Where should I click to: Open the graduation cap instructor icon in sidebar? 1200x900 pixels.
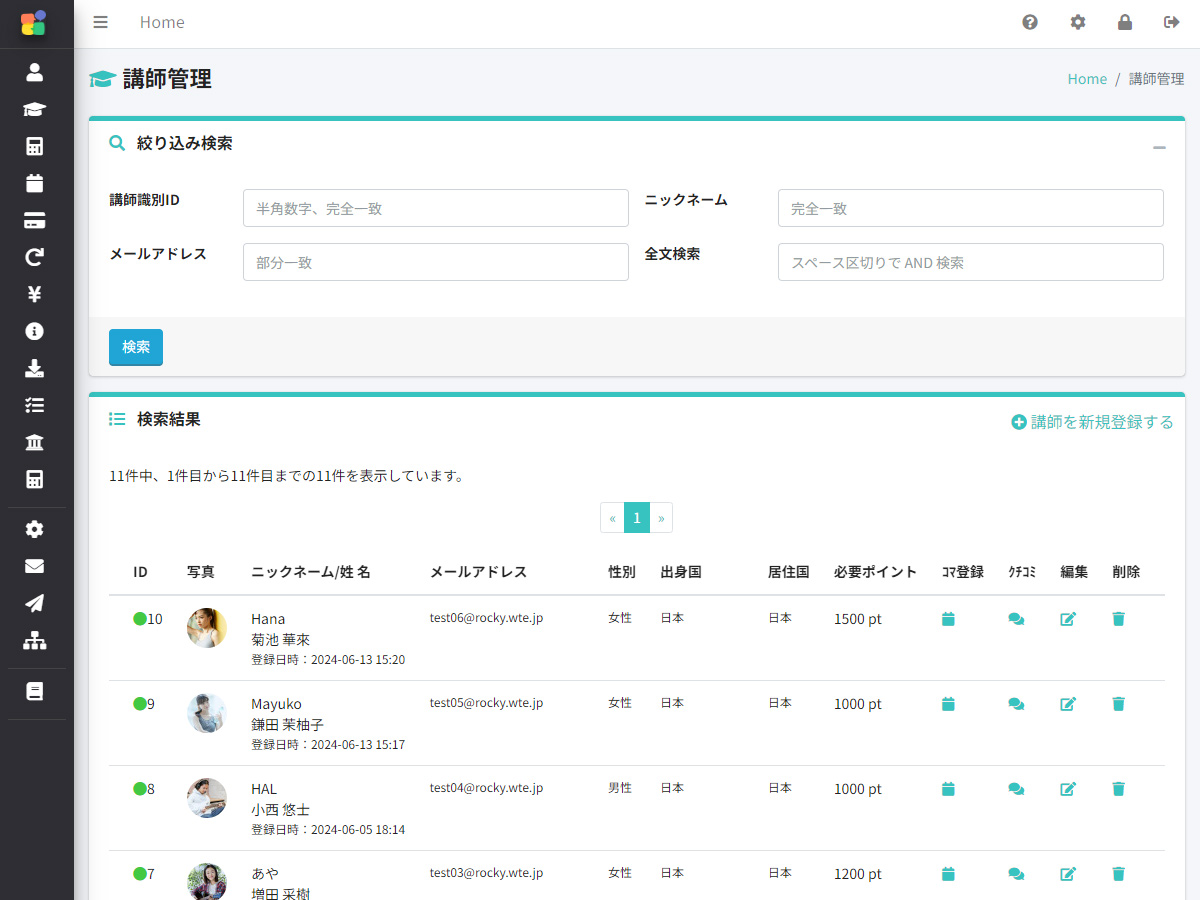pyautogui.click(x=34, y=109)
